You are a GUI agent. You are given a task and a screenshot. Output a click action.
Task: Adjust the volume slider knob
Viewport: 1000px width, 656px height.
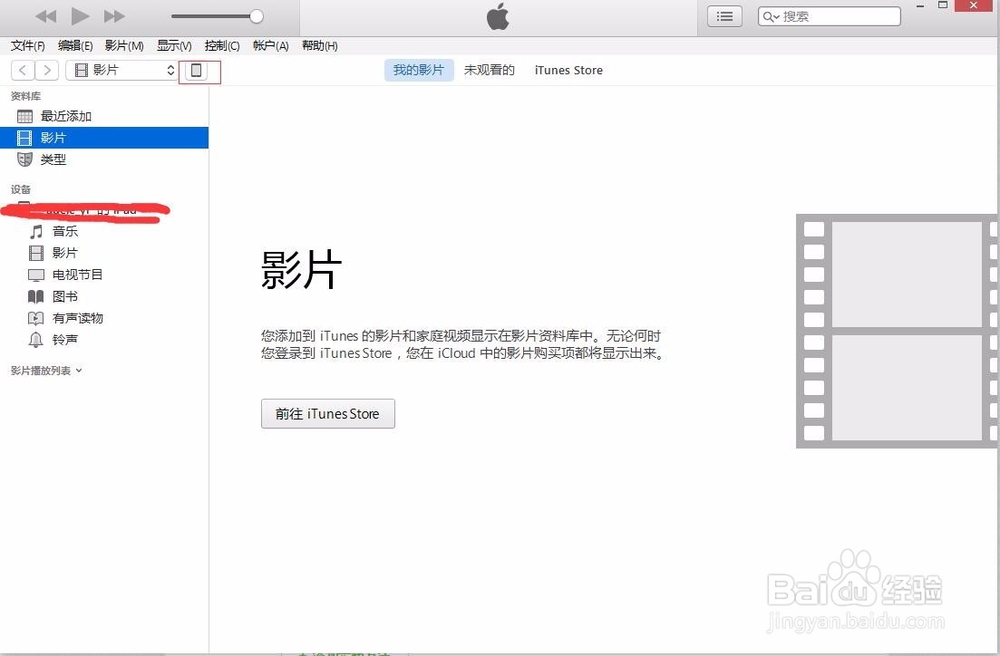point(256,17)
